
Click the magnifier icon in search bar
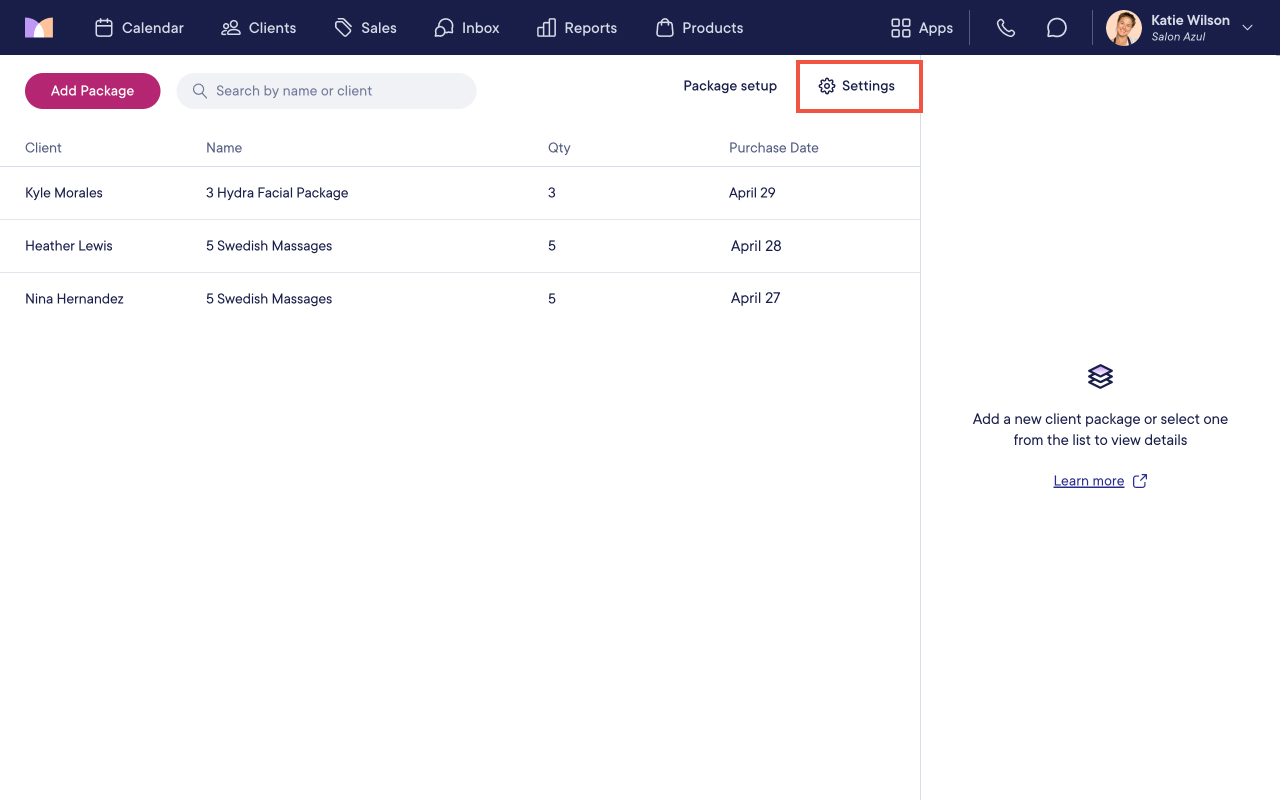(200, 91)
